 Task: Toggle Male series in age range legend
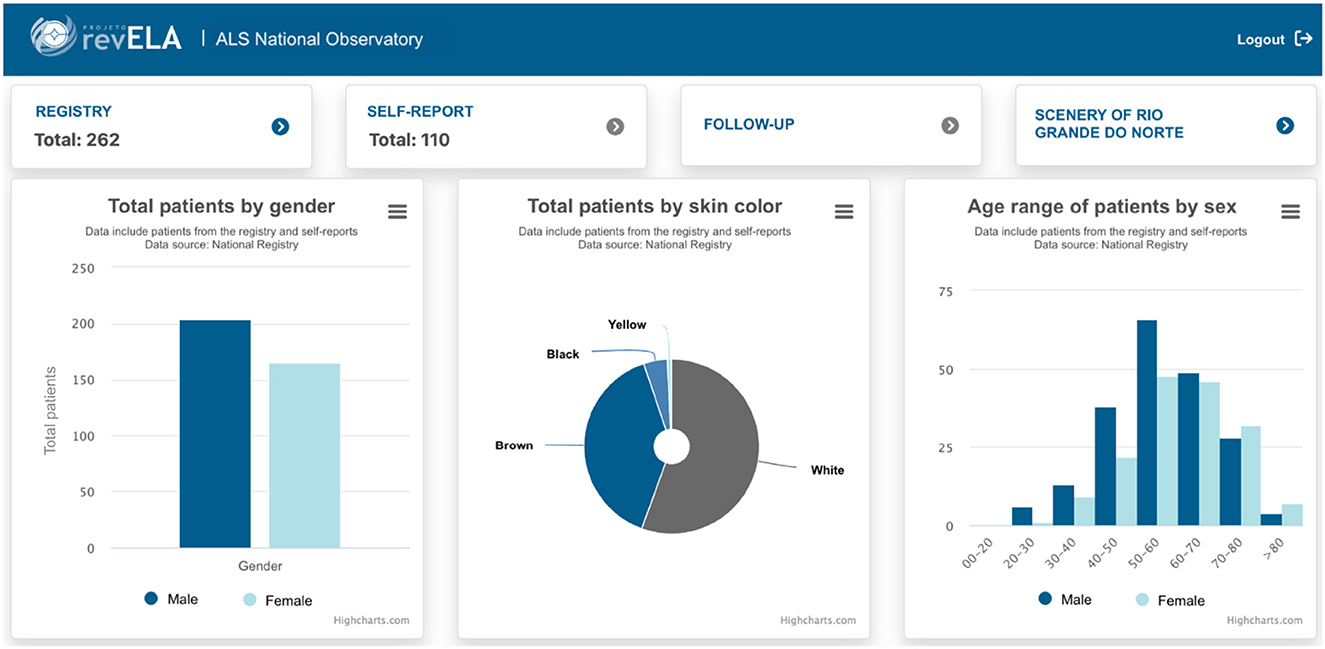coord(1064,599)
